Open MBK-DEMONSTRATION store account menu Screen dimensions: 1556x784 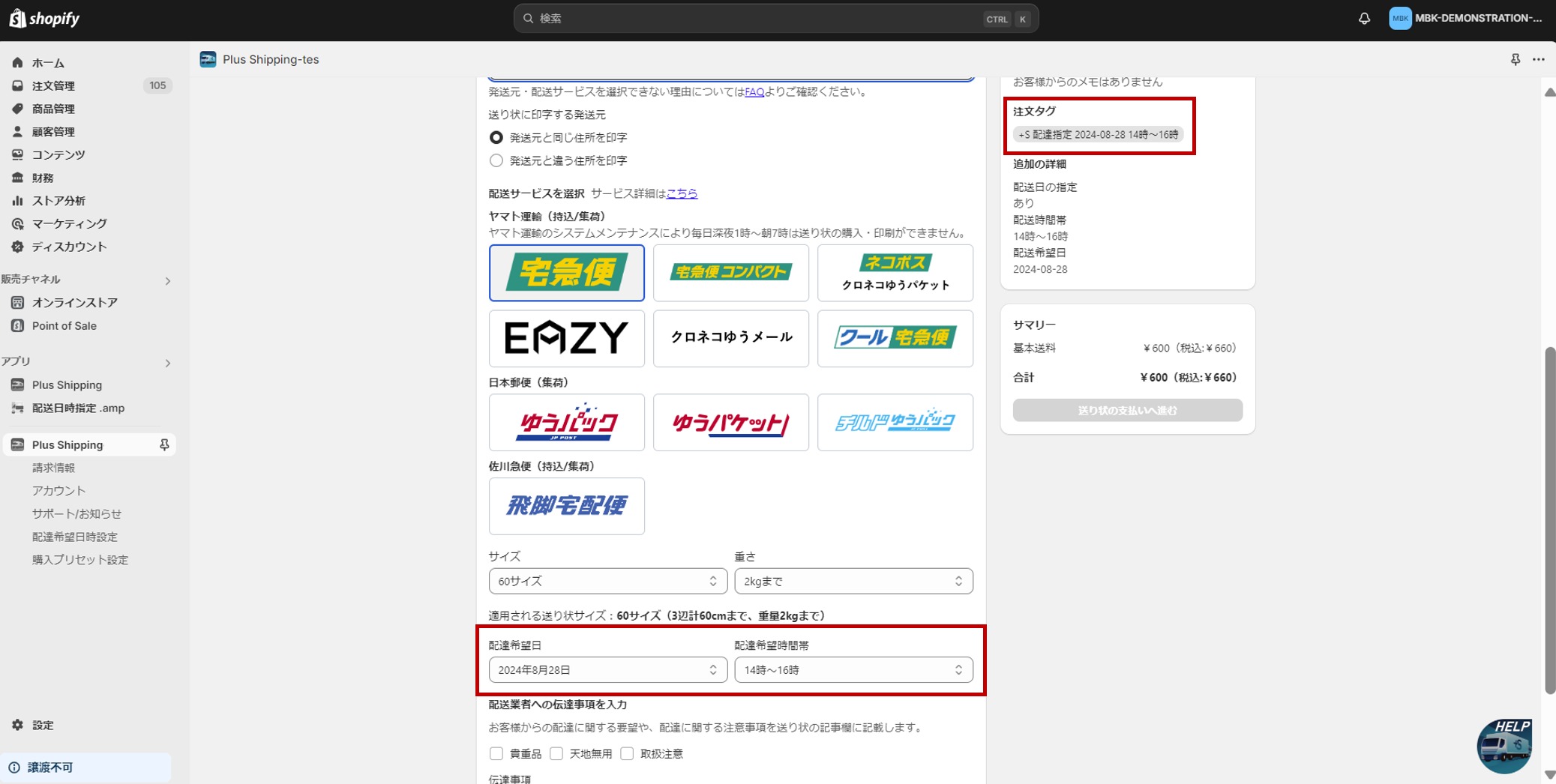point(1466,19)
